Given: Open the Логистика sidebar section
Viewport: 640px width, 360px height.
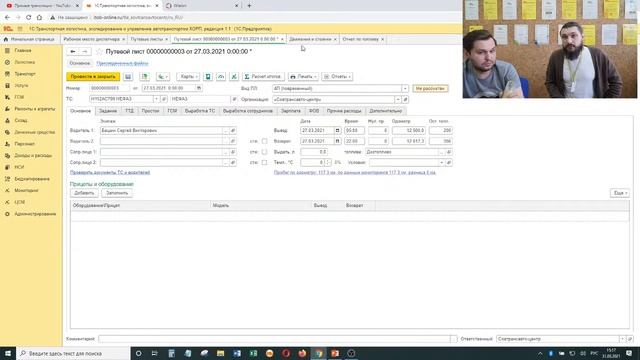Looking at the screenshot, I should click(24, 62).
